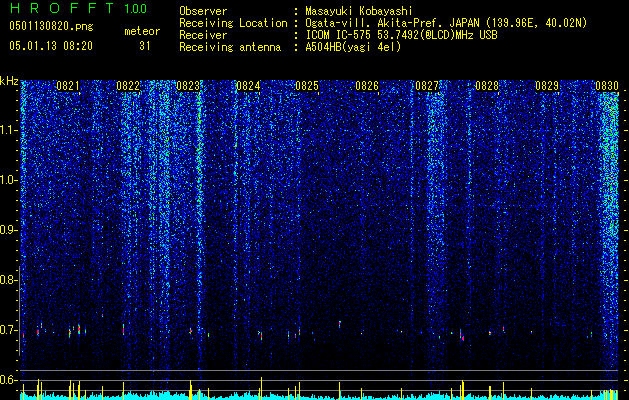
Task: Click the receiver text ICOM IC-575 53.7492 MHz USB
Action: pyautogui.click(x=401, y=35)
